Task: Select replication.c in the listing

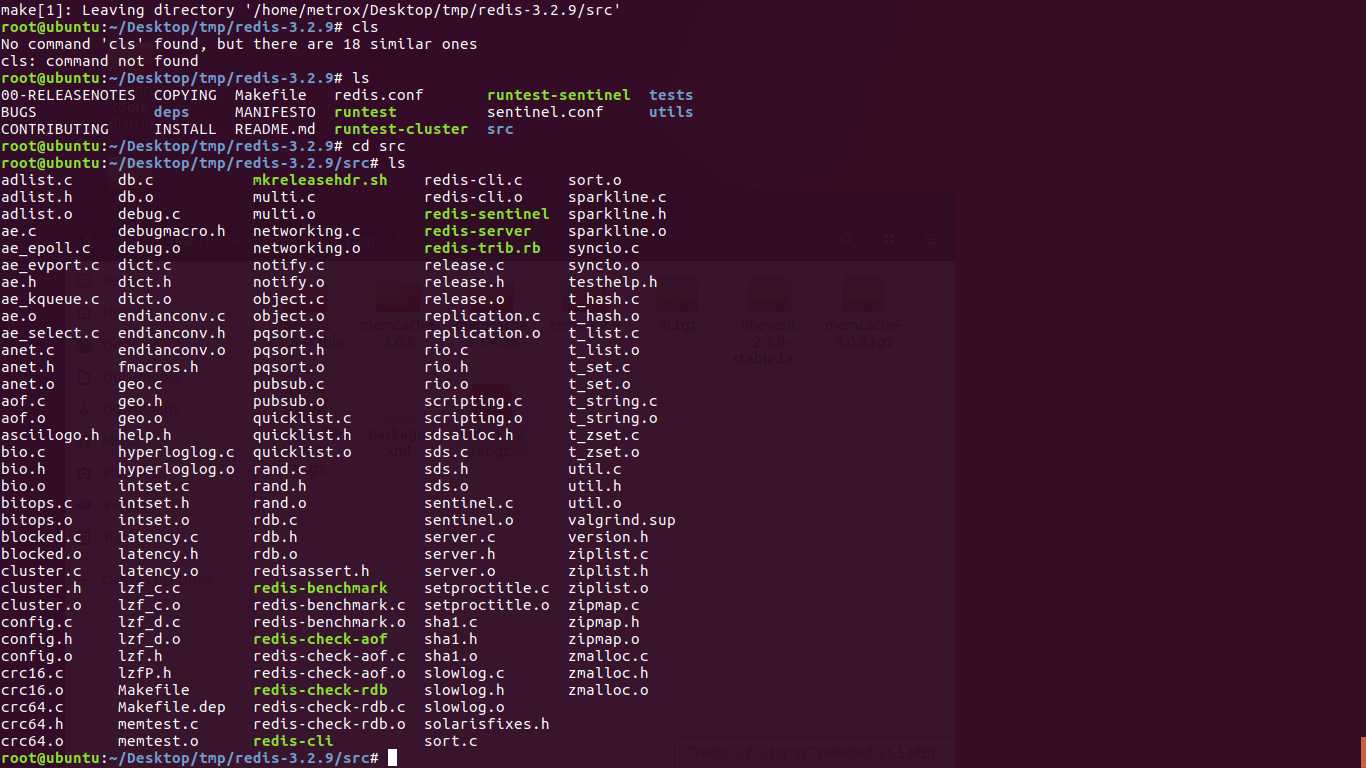Action: pyautogui.click(x=482, y=316)
